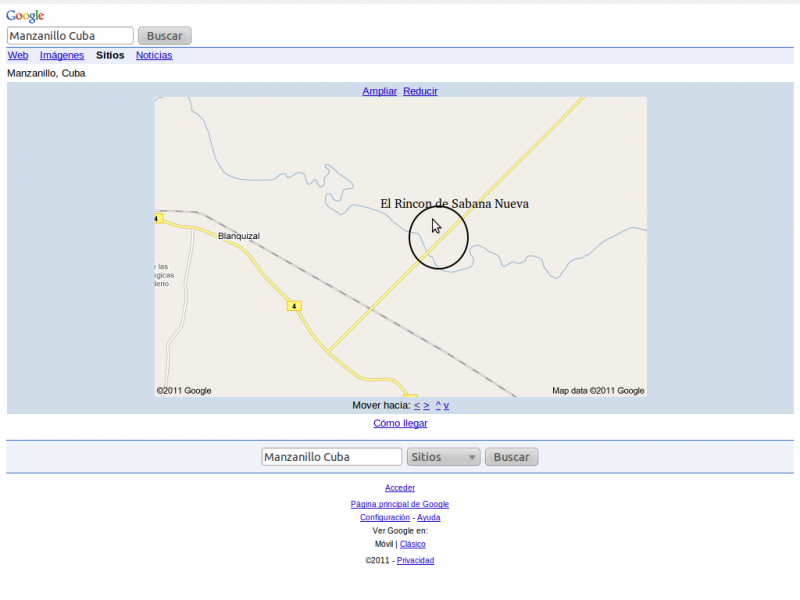
Task: Switch to the Noticias tab
Action: [154, 55]
